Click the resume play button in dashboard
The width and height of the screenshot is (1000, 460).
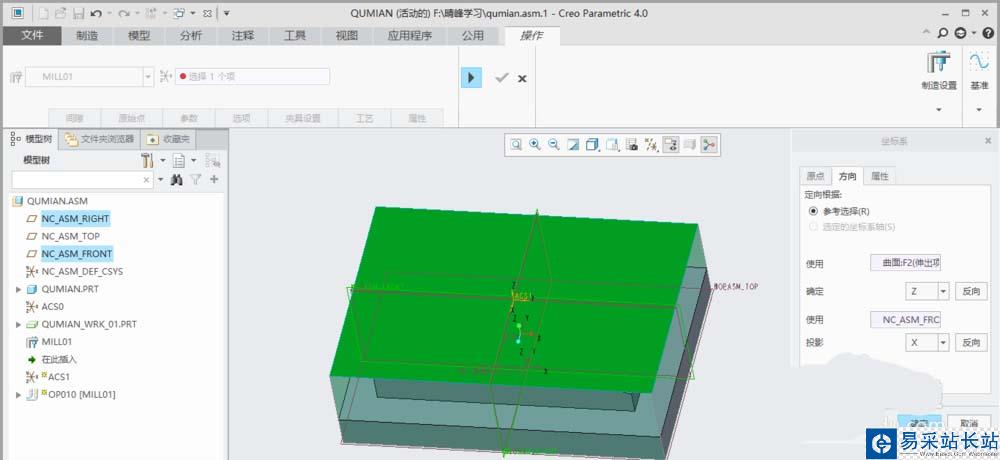(471, 78)
